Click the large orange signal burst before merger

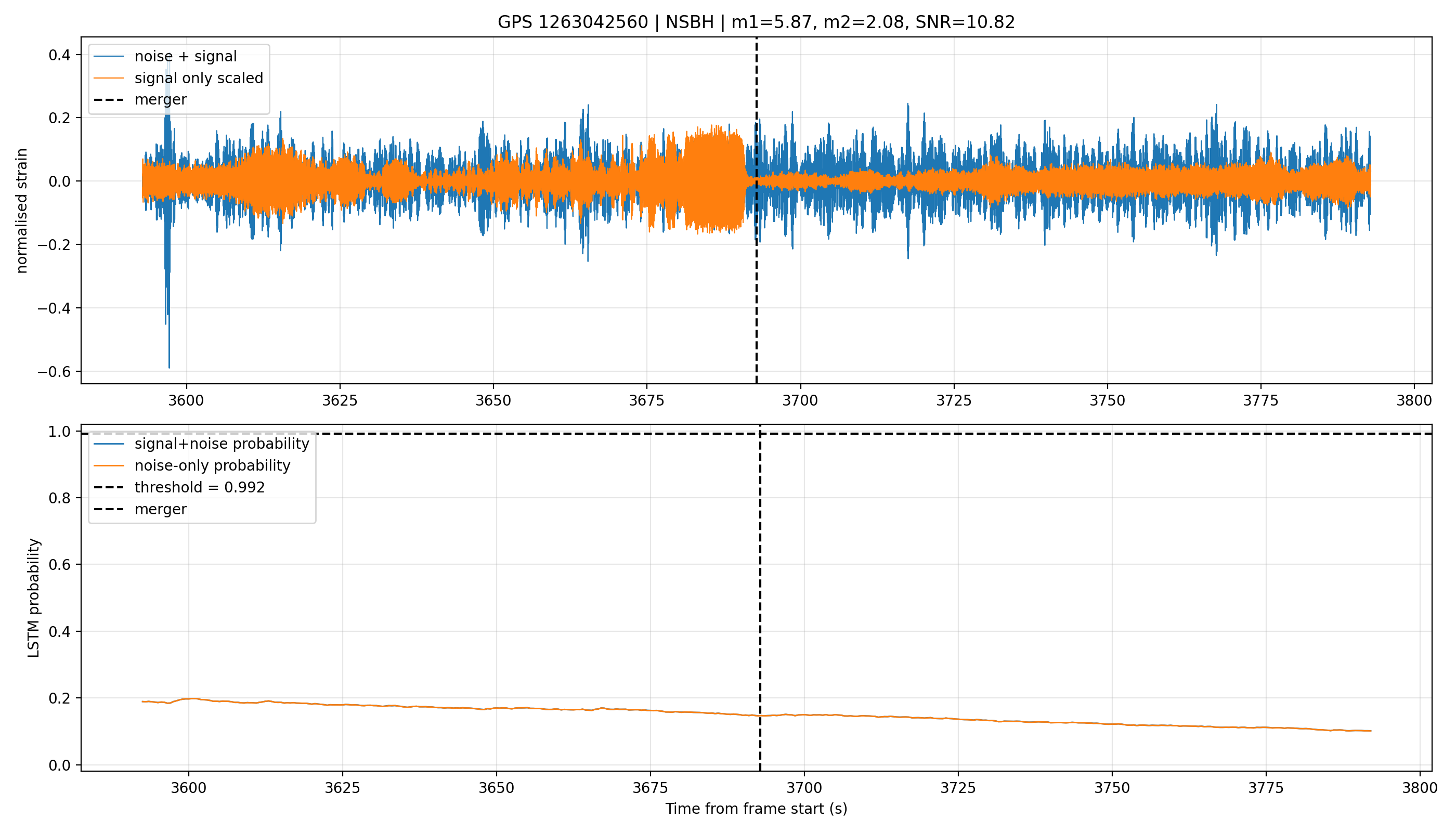tap(714, 179)
